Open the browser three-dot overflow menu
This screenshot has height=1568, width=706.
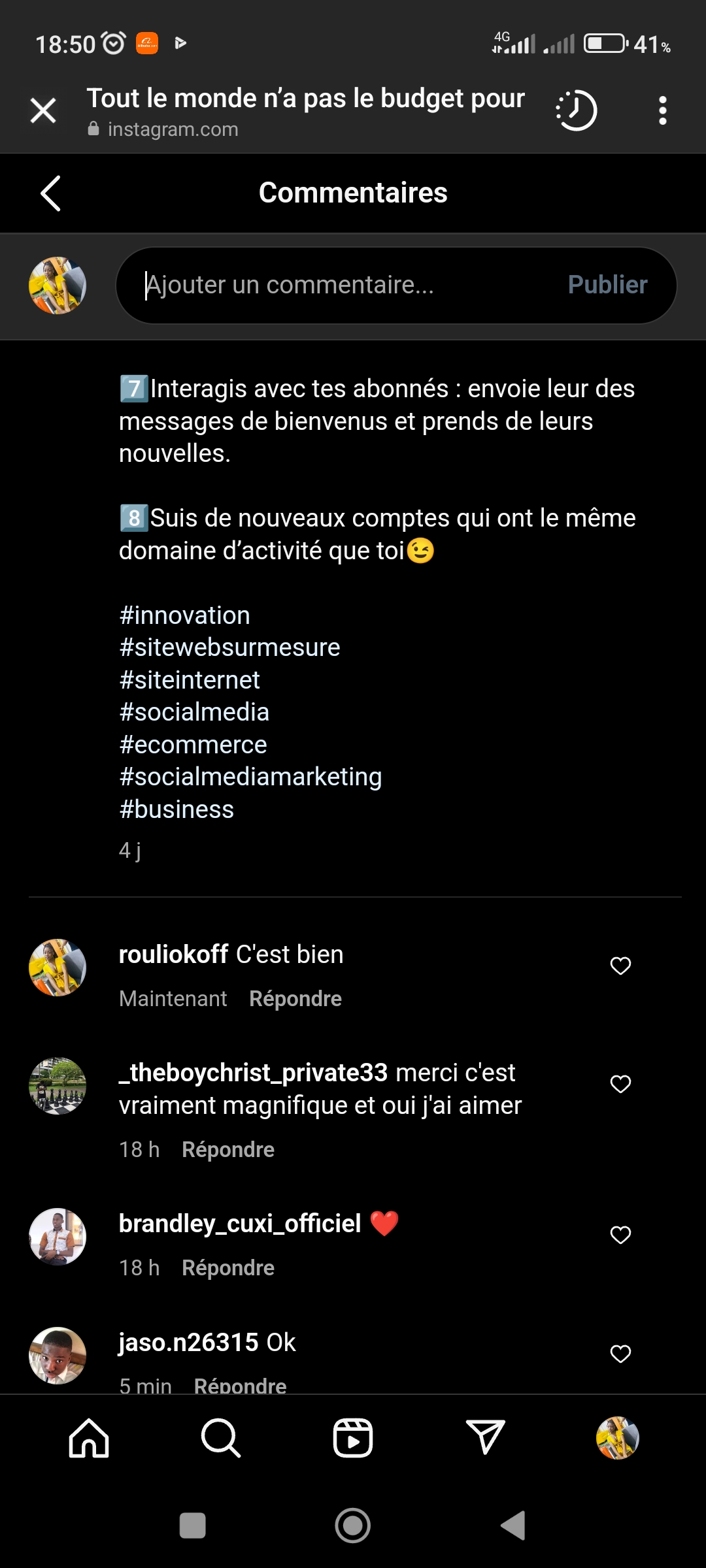point(662,110)
